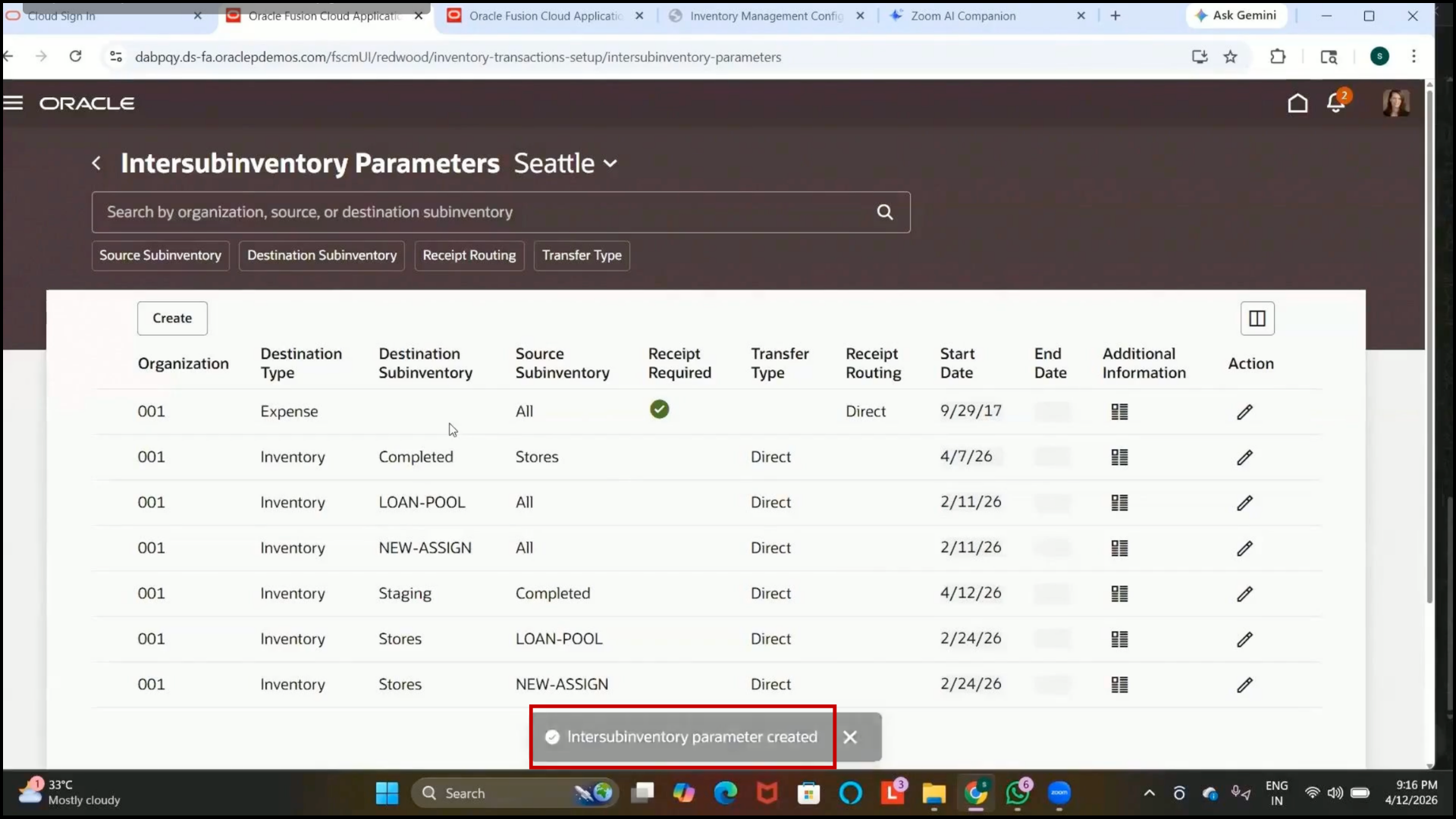
Task: Open additional information for Stores NEW-ASSIGN row
Action: pyautogui.click(x=1119, y=685)
